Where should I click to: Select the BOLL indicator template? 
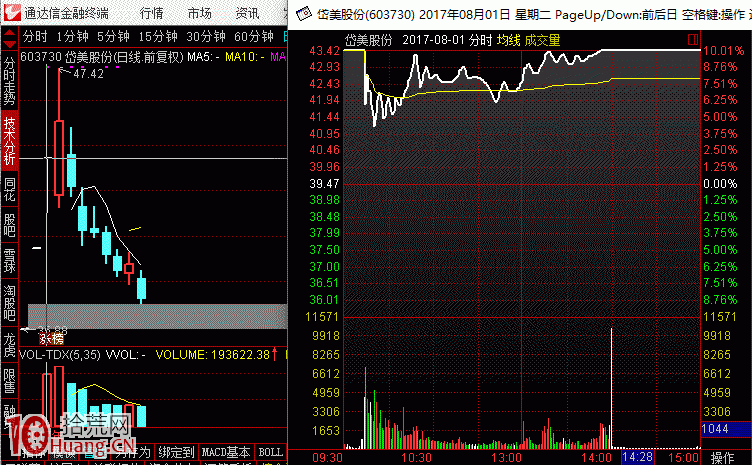click(x=270, y=452)
